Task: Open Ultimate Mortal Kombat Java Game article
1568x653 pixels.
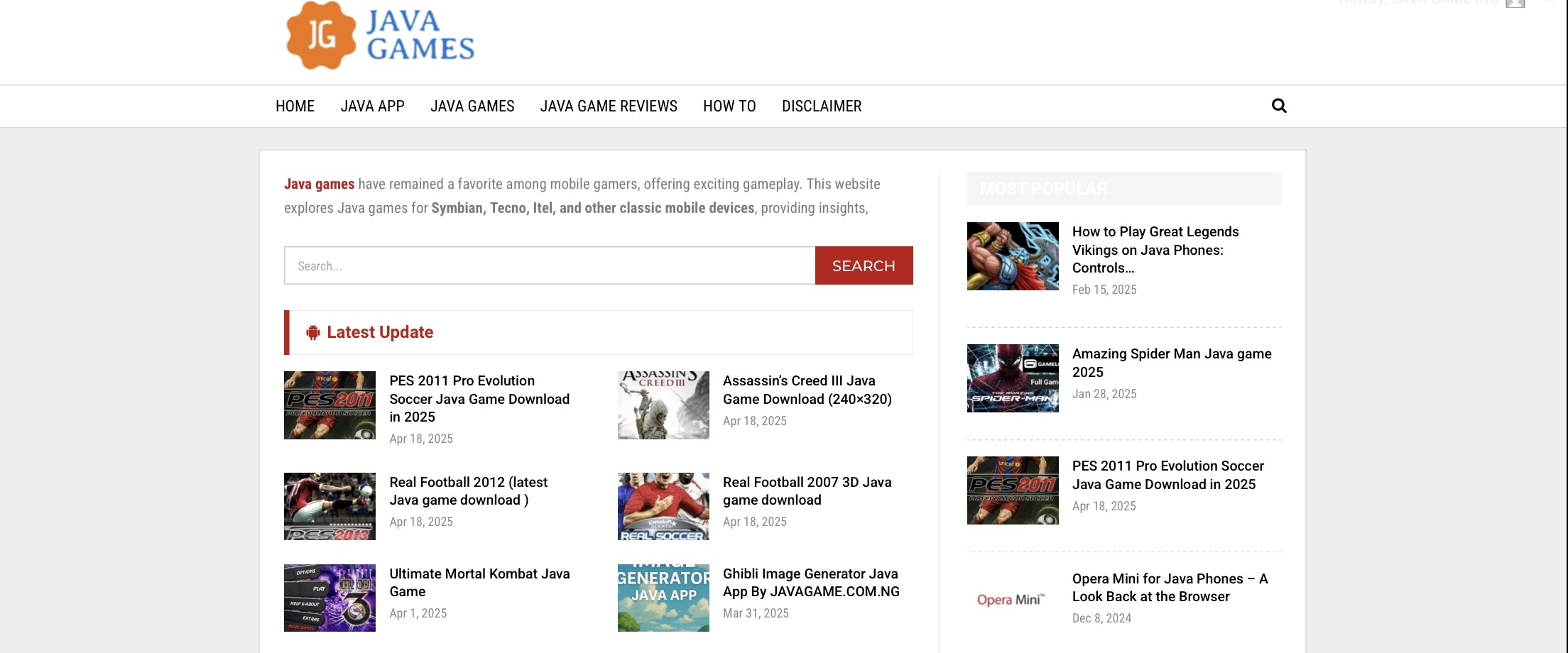Action: pos(479,583)
